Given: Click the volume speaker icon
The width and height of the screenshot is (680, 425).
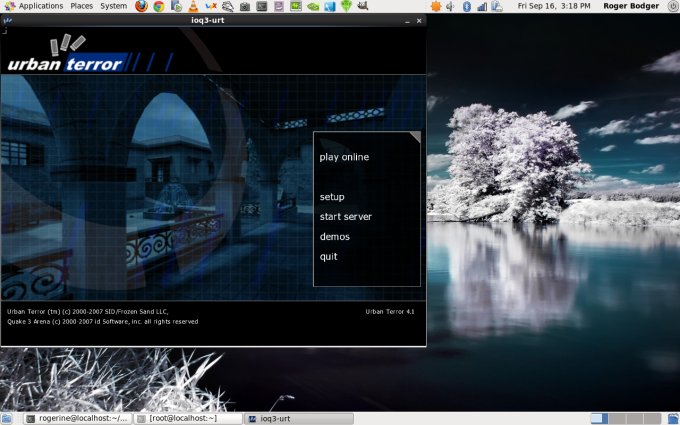Looking at the screenshot, I should (x=449, y=6).
